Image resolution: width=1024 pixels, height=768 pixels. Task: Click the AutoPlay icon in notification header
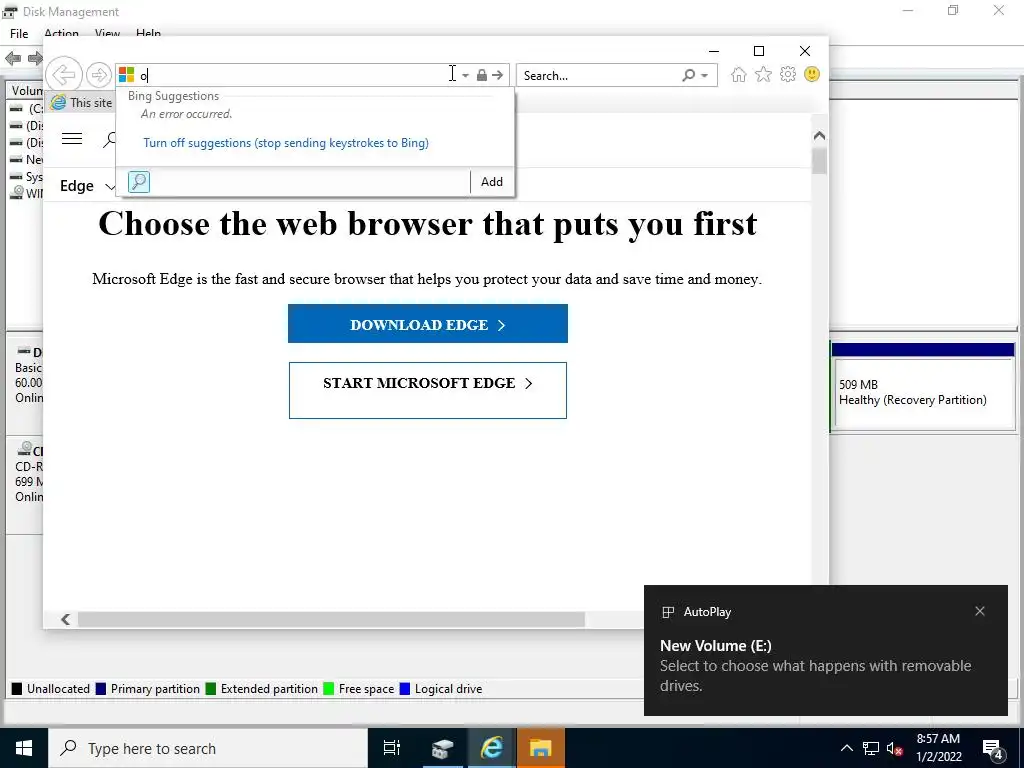pos(668,612)
